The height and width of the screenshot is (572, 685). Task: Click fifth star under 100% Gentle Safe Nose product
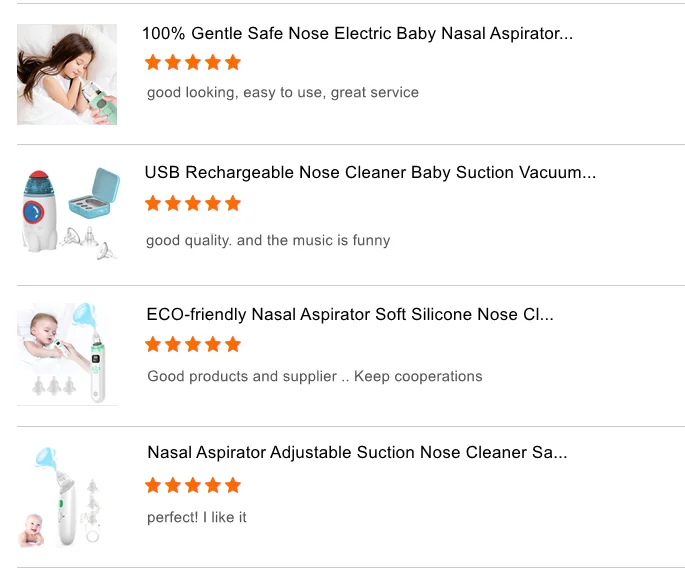click(233, 63)
